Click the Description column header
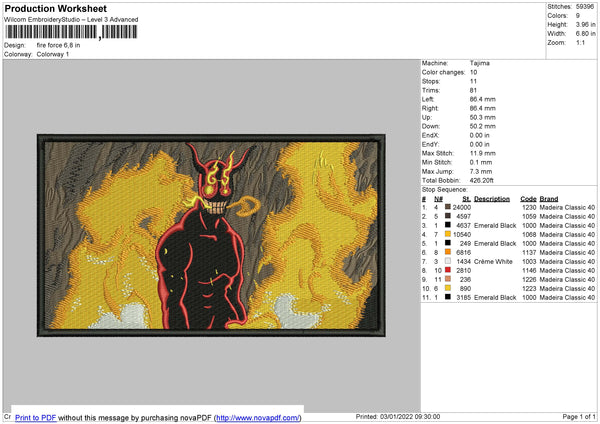Image resolution: width=600 pixels, height=424 pixels. tap(491, 198)
